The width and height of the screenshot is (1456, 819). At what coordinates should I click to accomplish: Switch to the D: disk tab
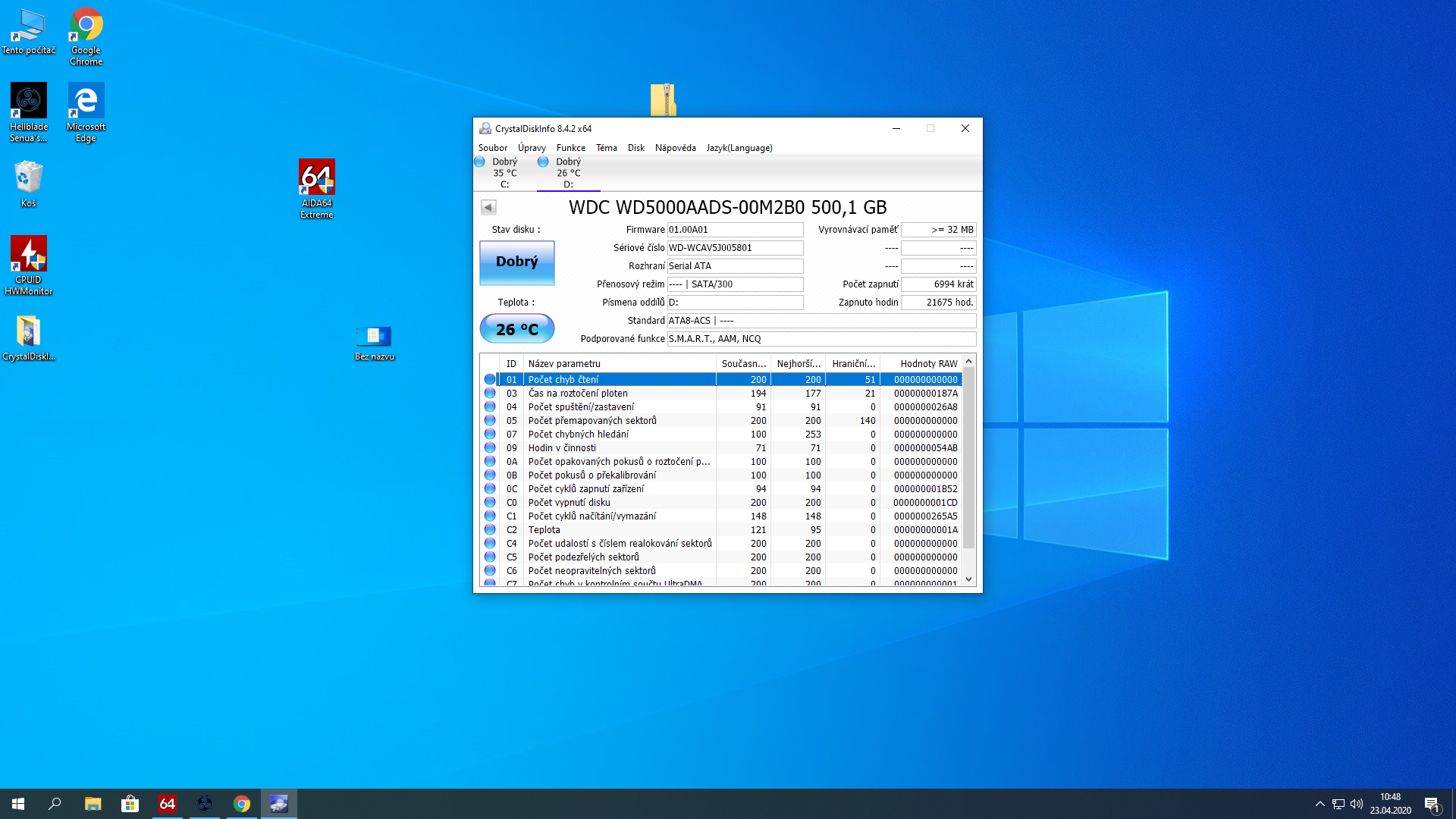[x=567, y=173]
